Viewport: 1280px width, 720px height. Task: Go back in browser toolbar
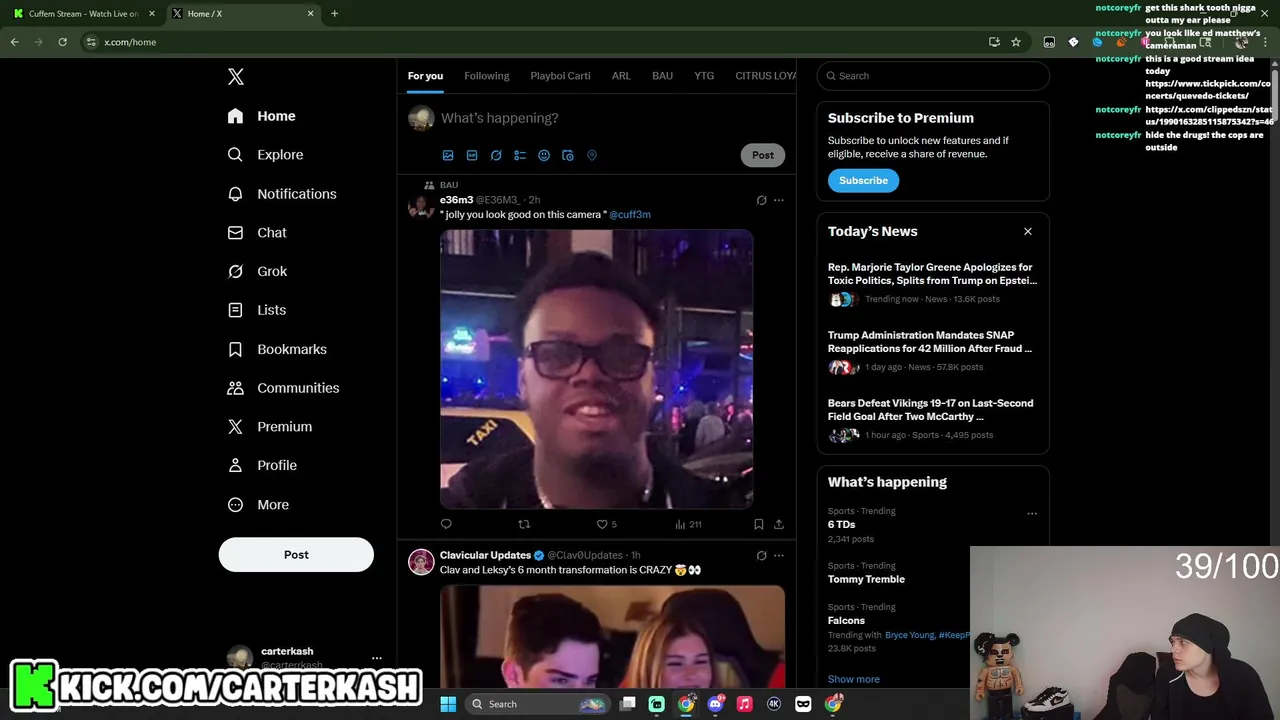tap(14, 42)
